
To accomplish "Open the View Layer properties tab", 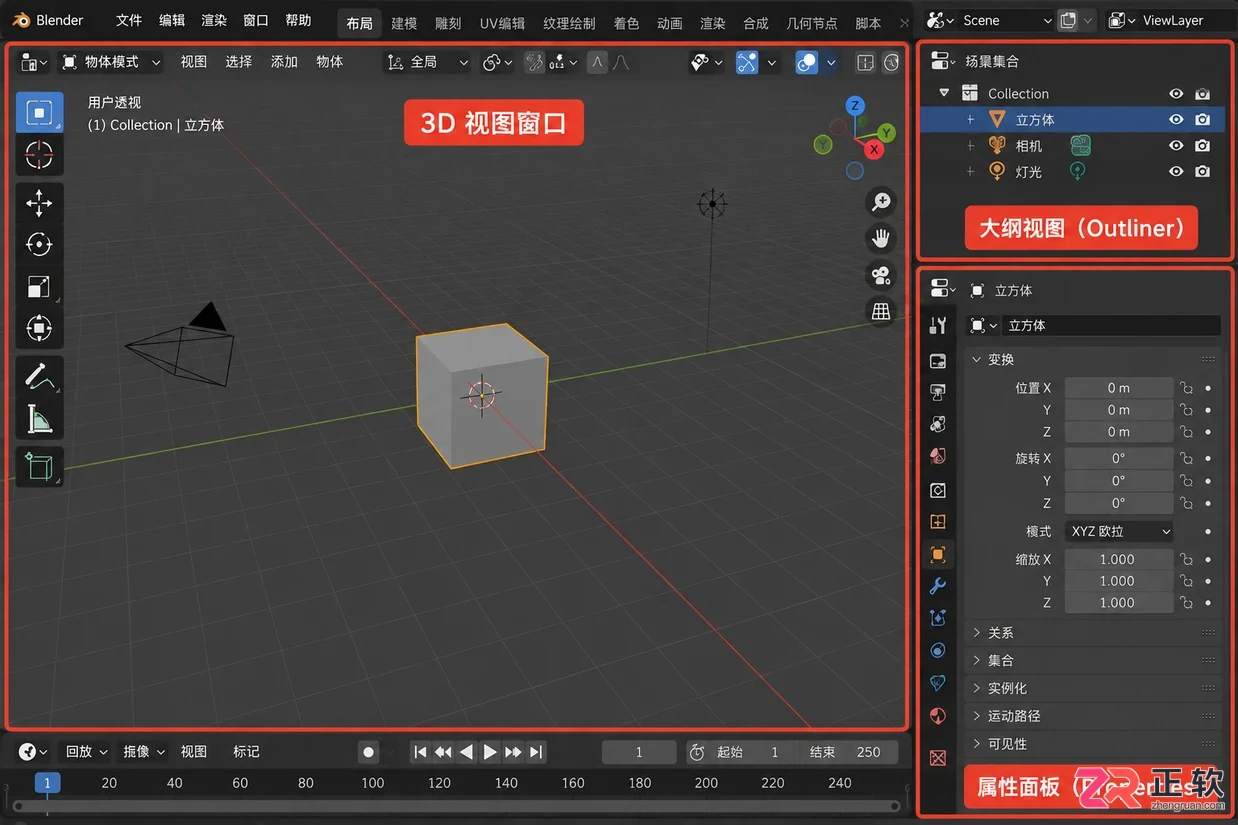I will (938, 424).
